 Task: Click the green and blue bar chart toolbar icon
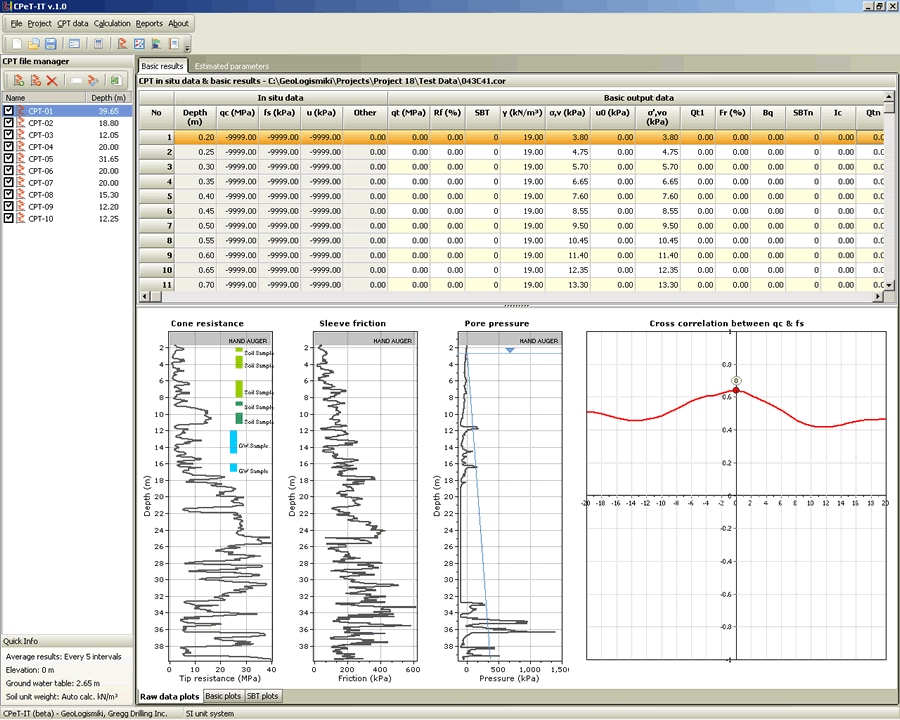pos(156,44)
